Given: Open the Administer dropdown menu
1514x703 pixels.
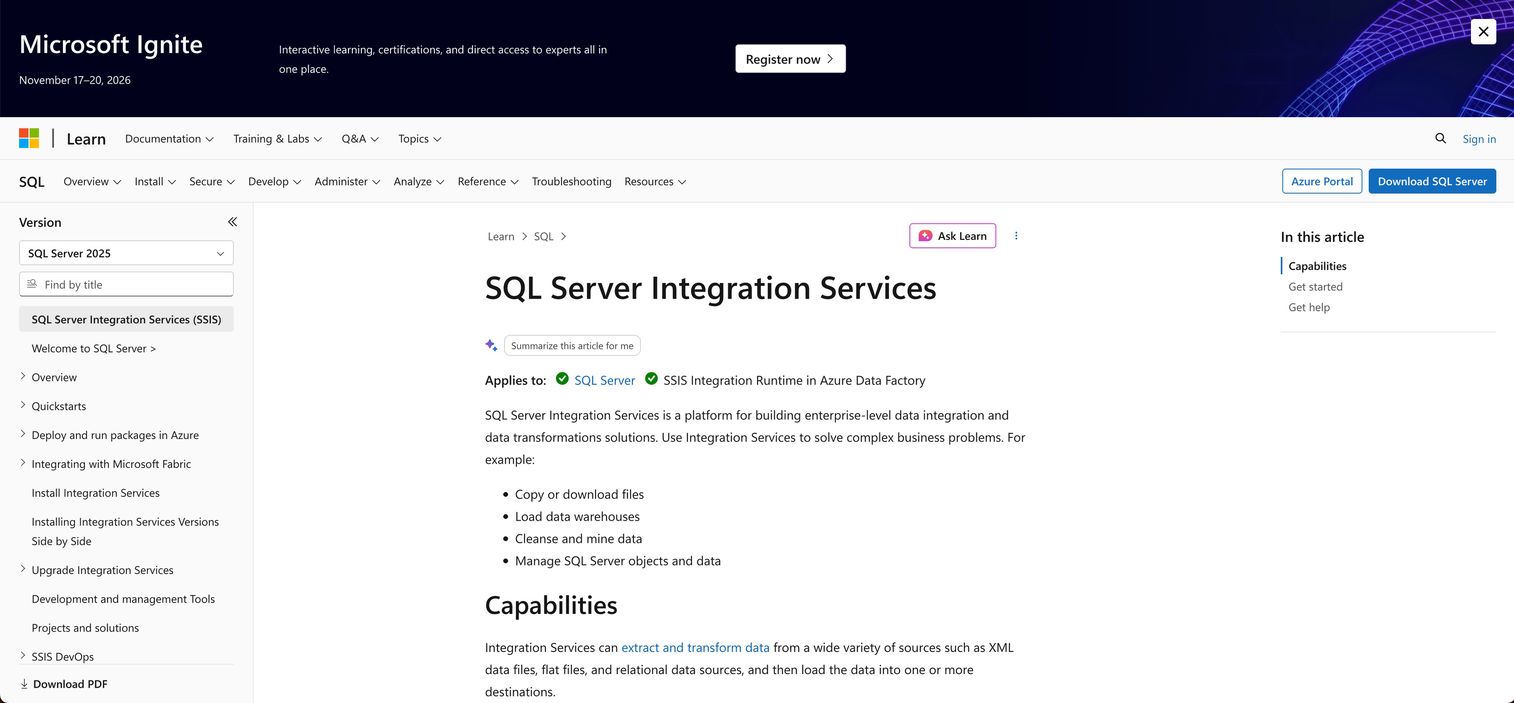Looking at the screenshot, I should pyautogui.click(x=347, y=182).
